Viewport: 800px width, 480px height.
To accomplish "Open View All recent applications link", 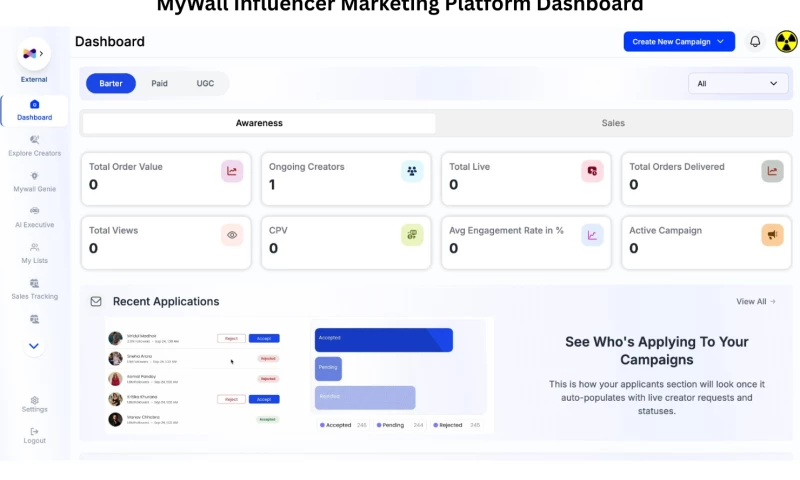I will coord(756,301).
